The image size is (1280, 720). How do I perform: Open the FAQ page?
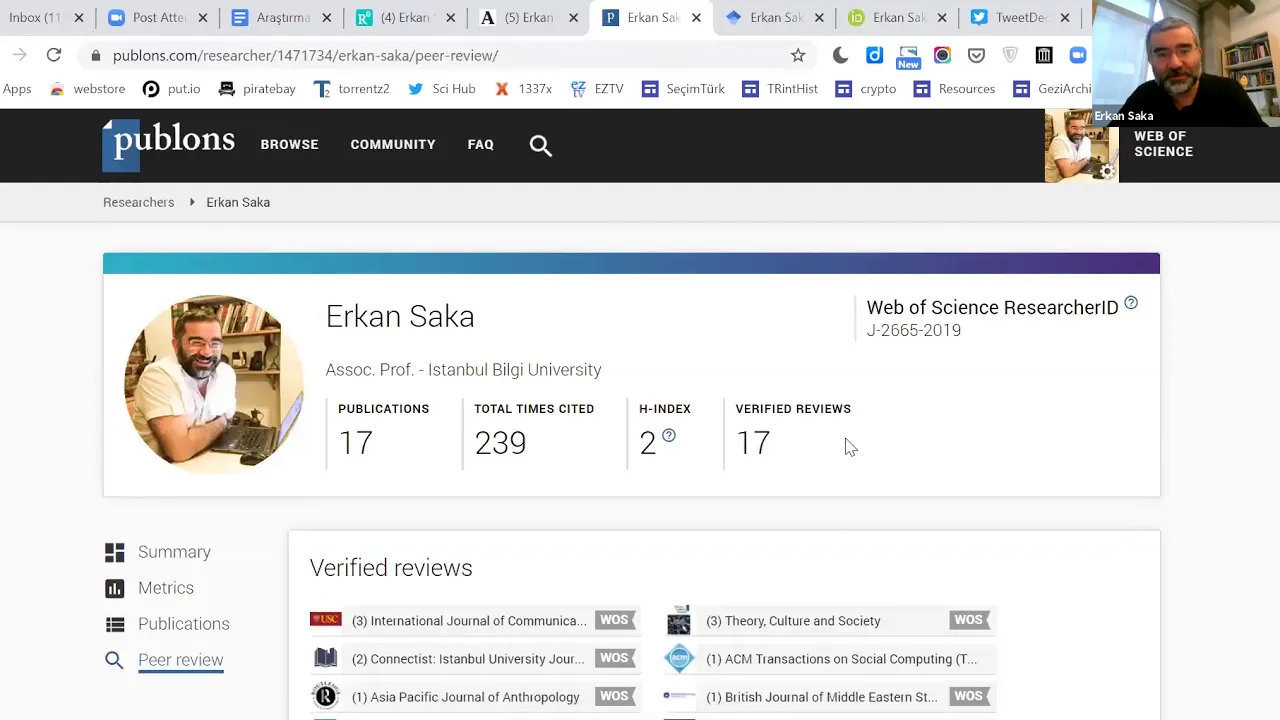[481, 144]
